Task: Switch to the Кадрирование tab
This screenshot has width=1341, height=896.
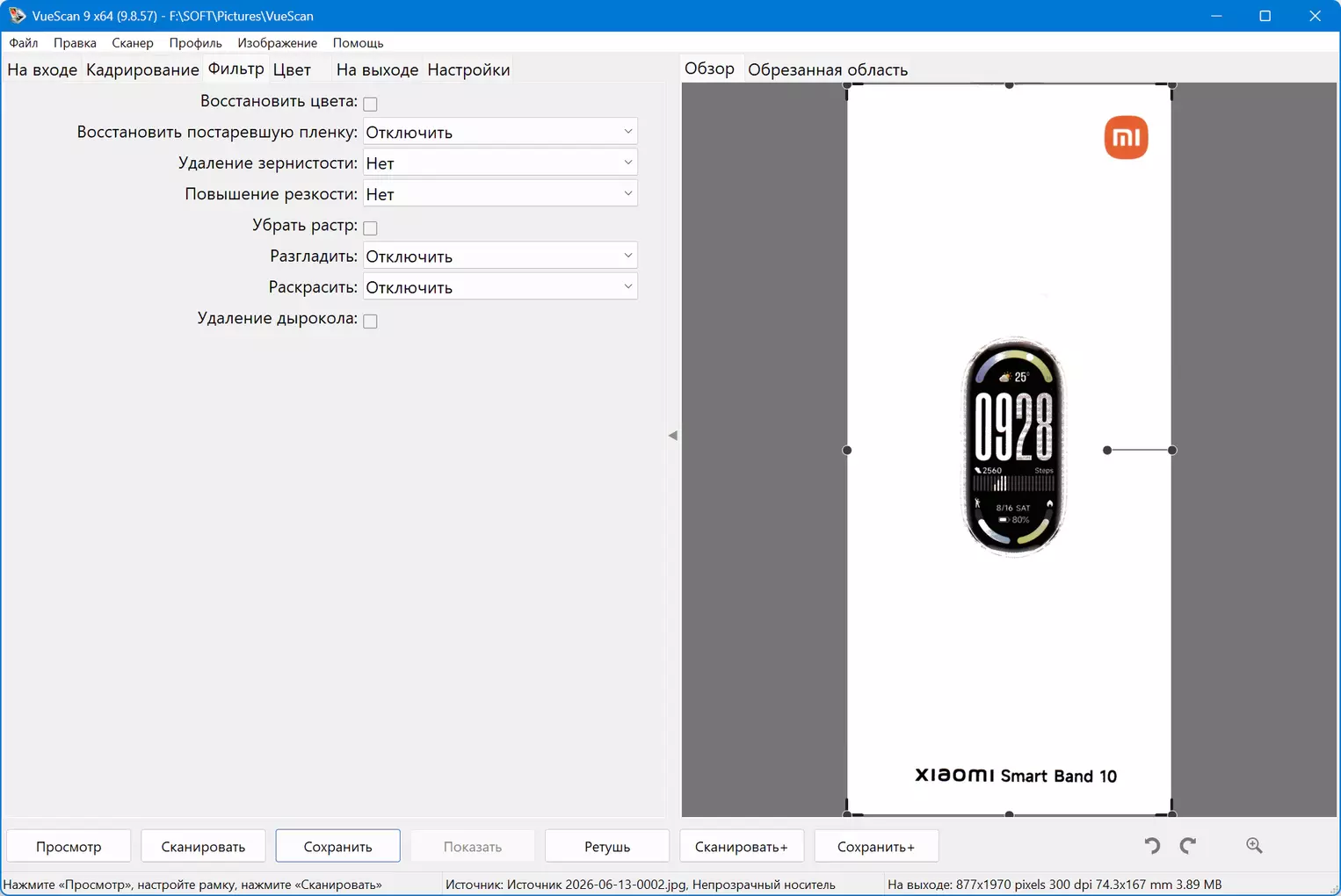Action: point(142,69)
